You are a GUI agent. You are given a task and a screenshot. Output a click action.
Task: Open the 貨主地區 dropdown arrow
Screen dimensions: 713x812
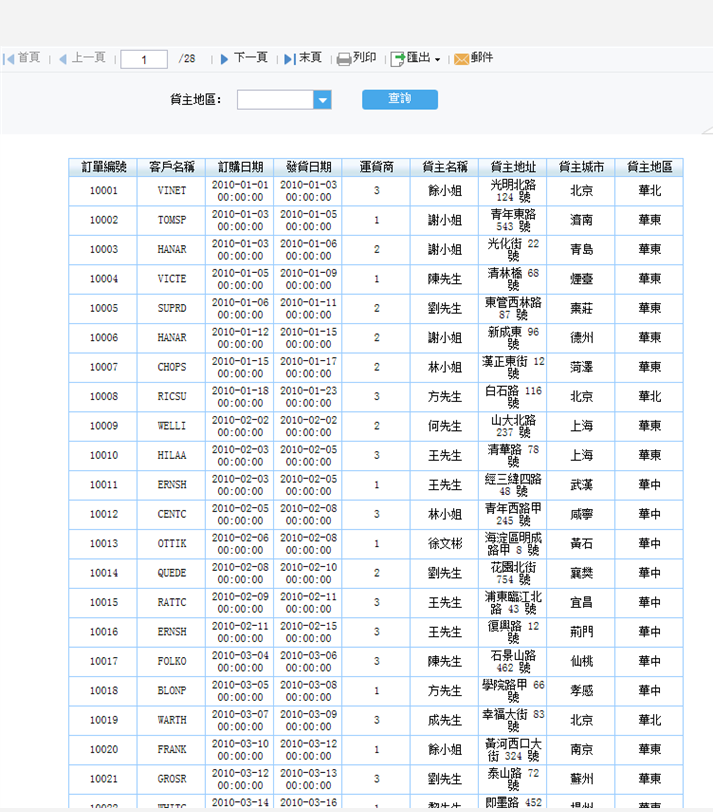pyautogui.click(x=322, y=100)
